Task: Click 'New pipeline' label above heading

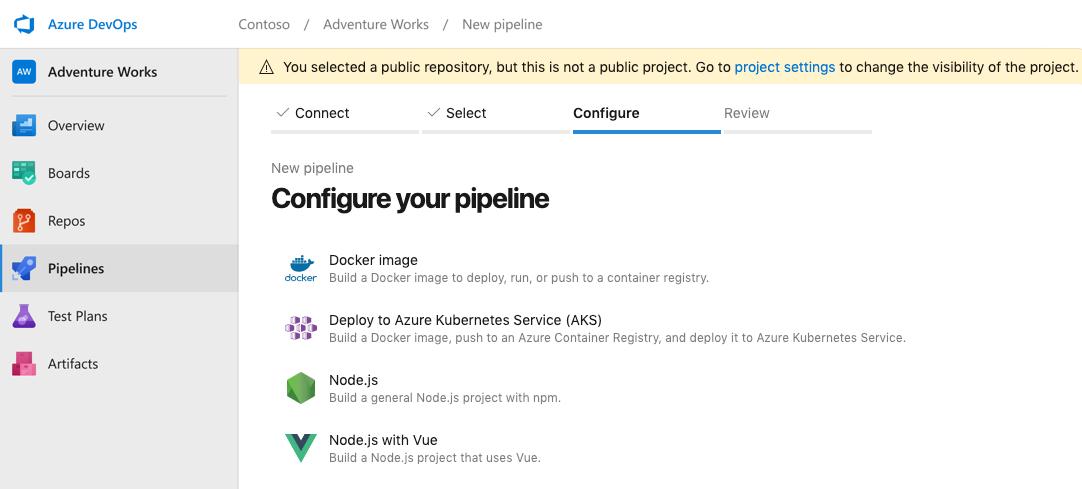Action: click(x=312, y=168)
